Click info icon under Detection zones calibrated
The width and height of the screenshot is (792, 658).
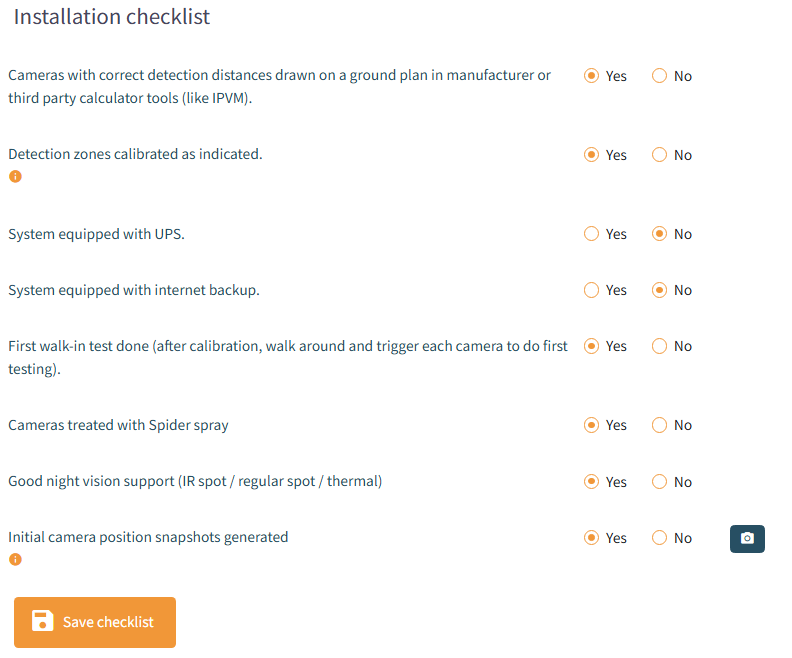coord(15,176)
